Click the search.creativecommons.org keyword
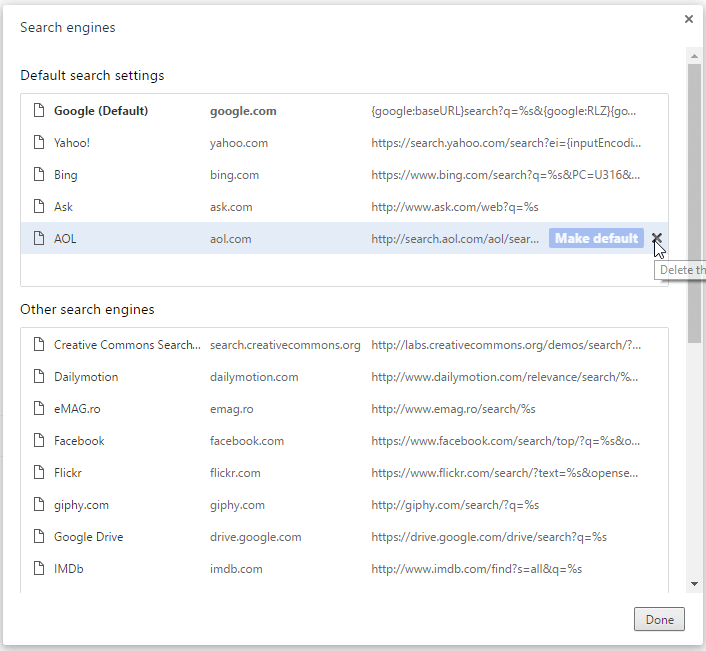 tap(285, 345)
